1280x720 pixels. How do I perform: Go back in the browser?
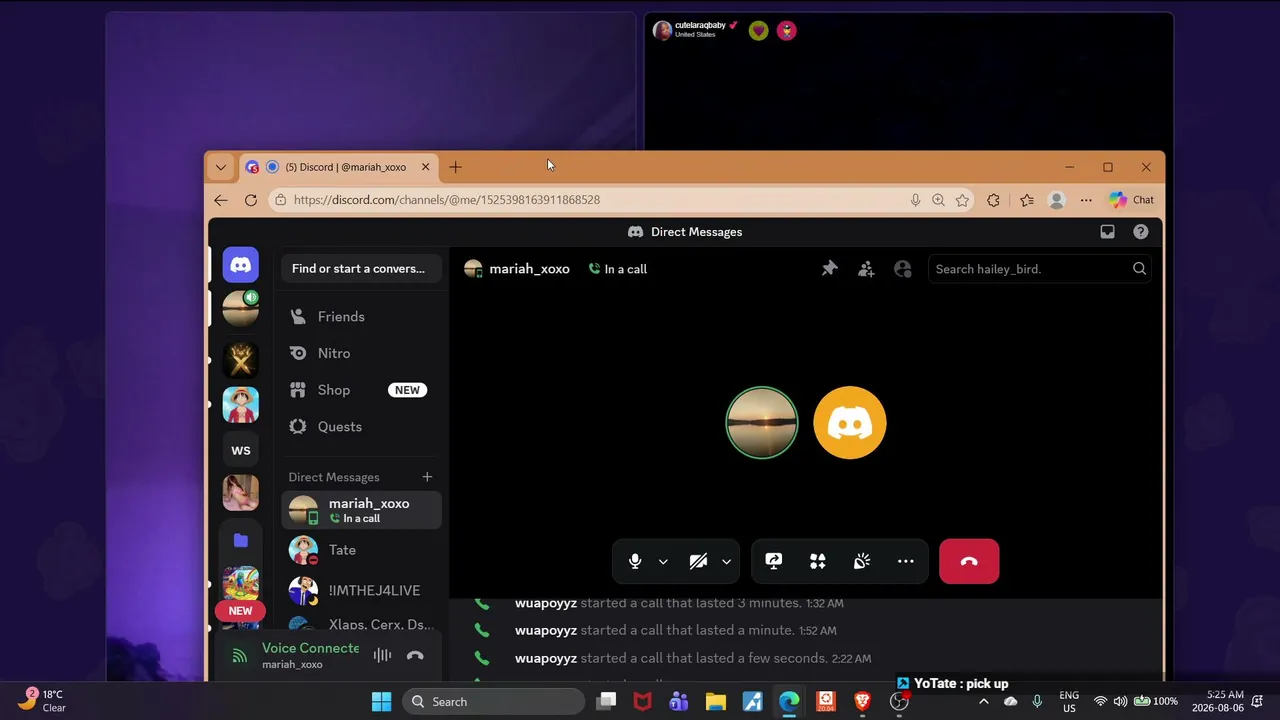[221, 200]
